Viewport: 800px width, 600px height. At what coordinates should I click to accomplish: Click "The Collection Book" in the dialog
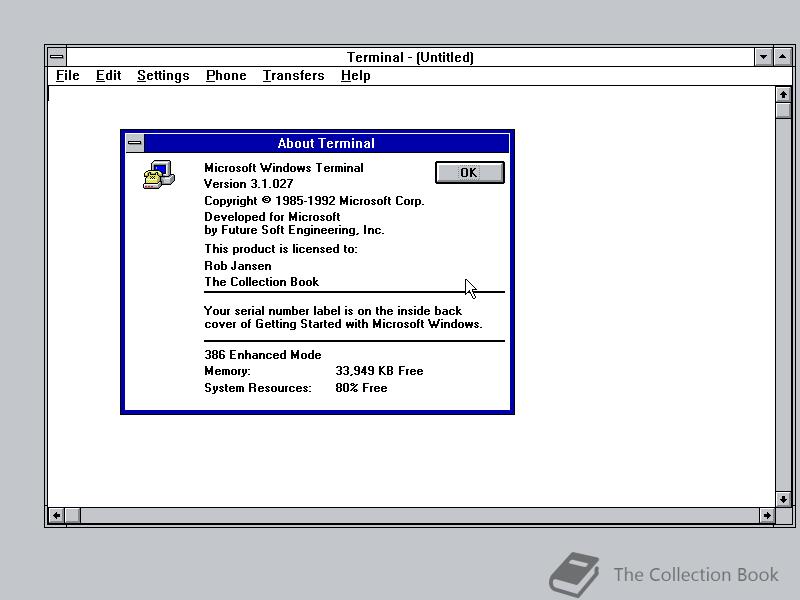click(x=261, y=282)
